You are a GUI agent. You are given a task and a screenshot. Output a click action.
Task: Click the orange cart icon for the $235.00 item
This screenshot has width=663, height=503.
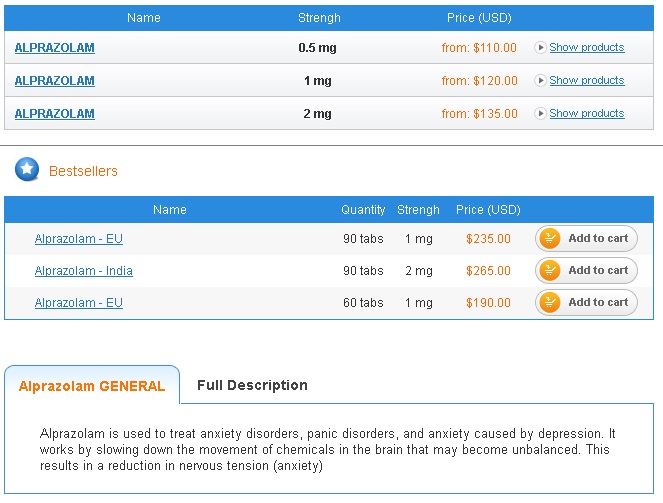coord(550,238)
